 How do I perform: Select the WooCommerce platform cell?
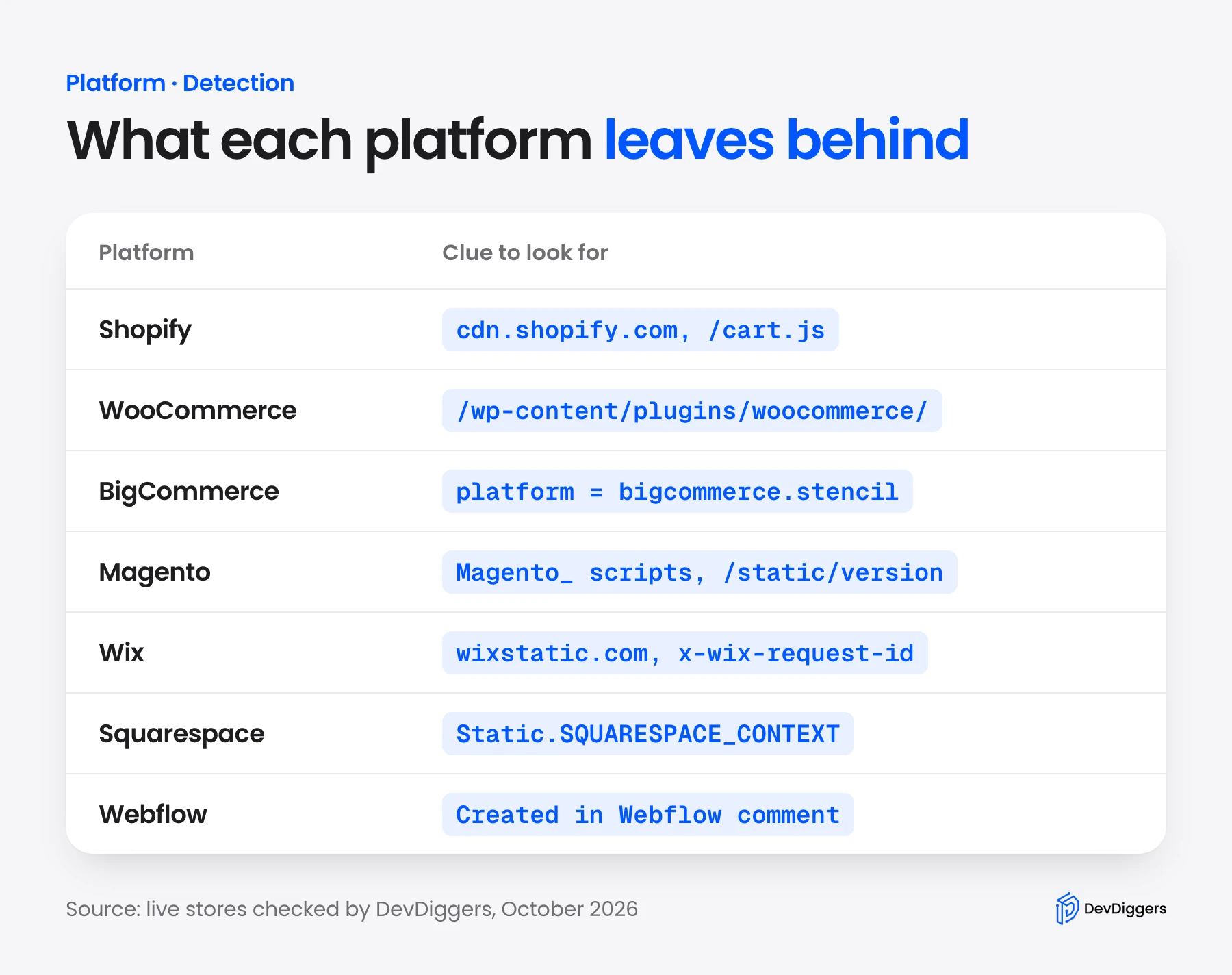(198, 410)
